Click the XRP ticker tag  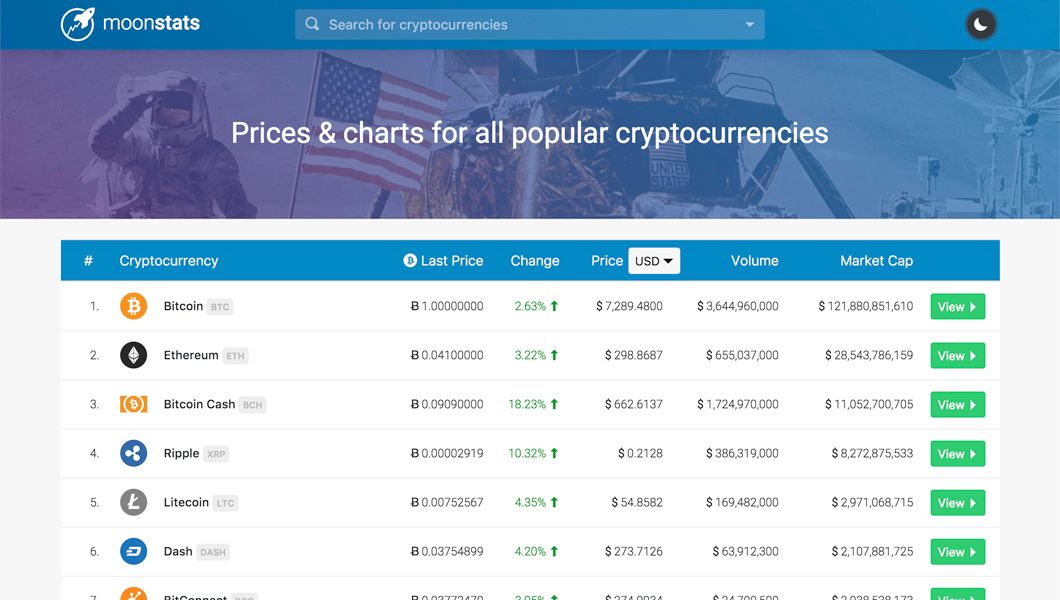216,454
